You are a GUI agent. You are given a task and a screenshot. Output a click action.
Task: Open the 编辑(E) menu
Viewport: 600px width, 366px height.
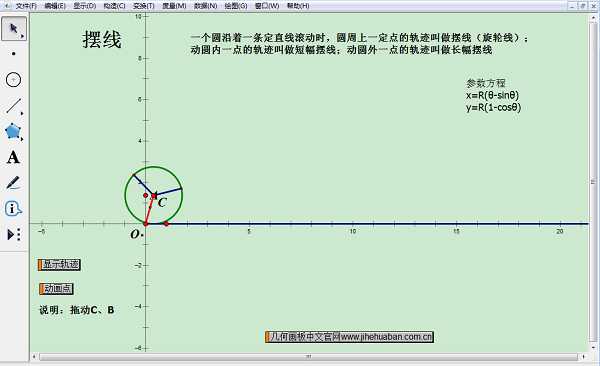click(55, 6)
